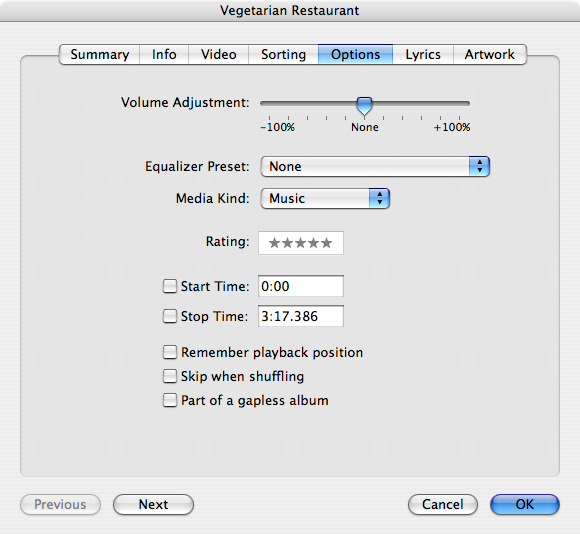Click the first rating star
This screenshot has width=580, height=534.
(274, 243)
